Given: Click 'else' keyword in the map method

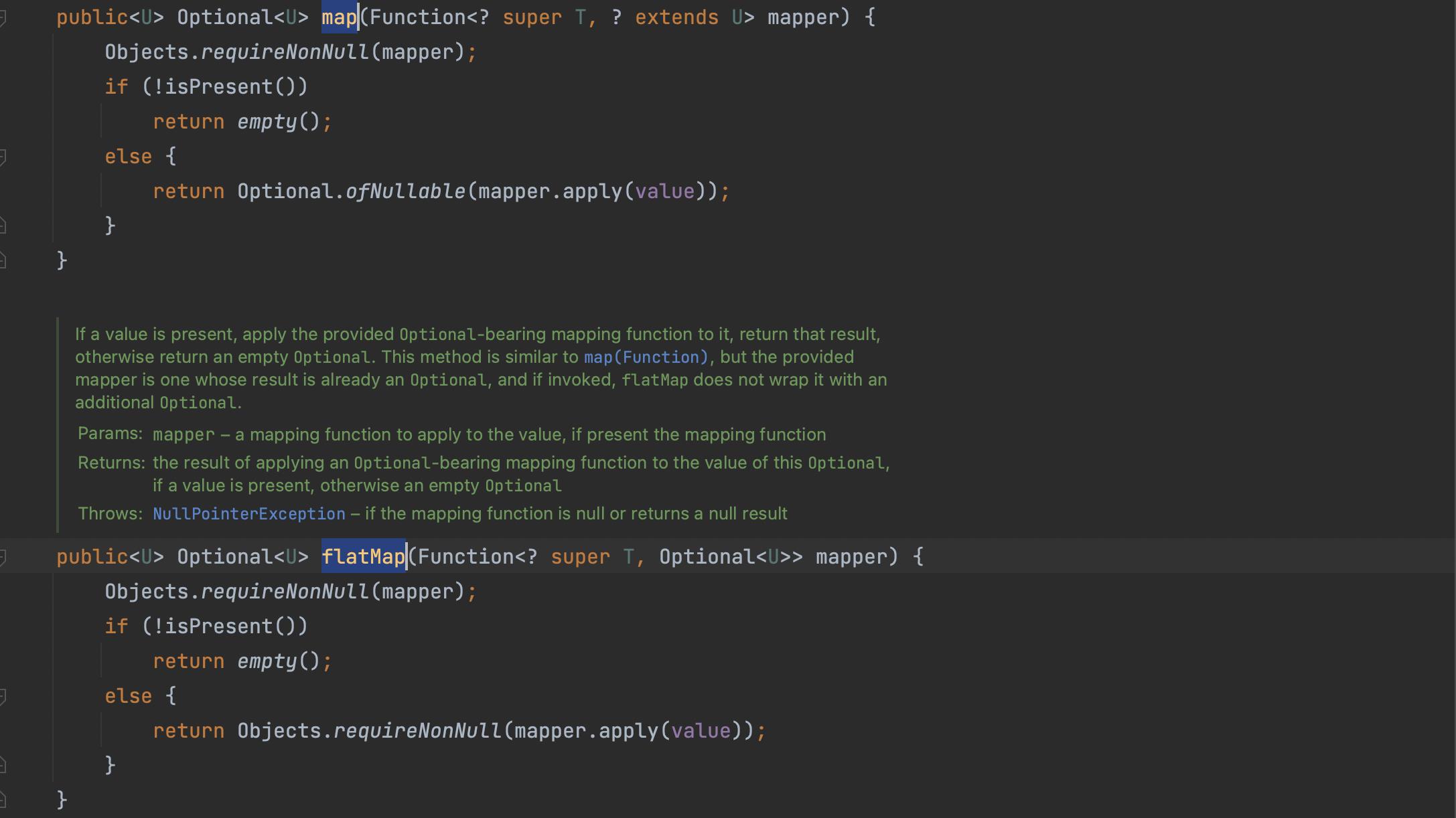Looking at the screenshot, I should coord(128,157).
